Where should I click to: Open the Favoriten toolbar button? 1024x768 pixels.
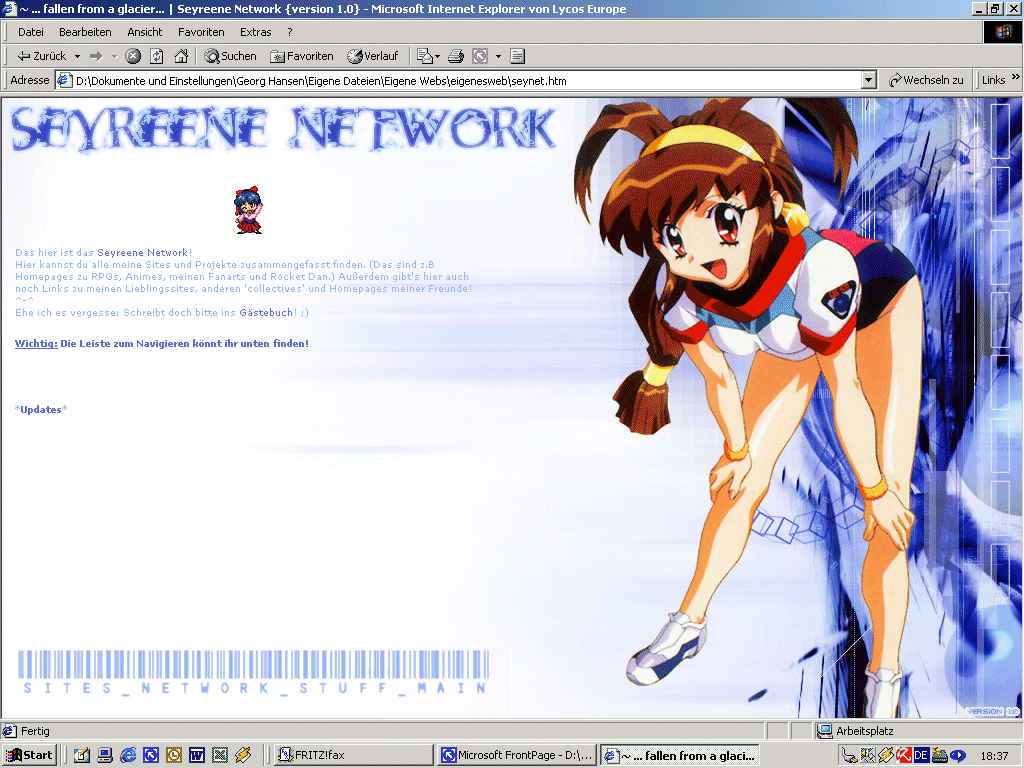point(302,56)
